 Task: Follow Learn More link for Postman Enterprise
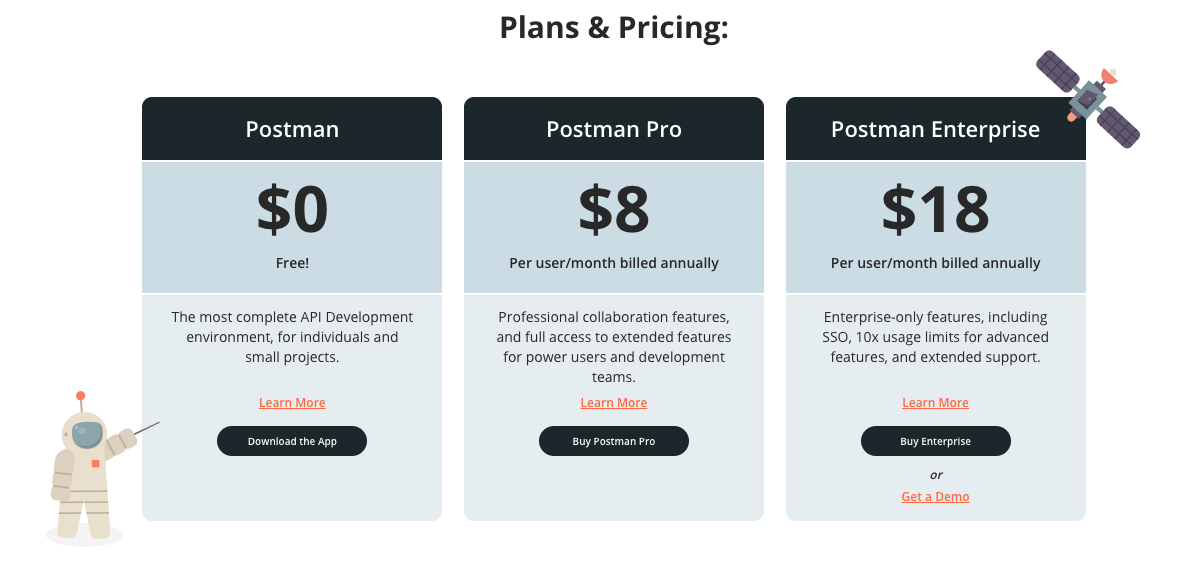(x=935, y=403)
